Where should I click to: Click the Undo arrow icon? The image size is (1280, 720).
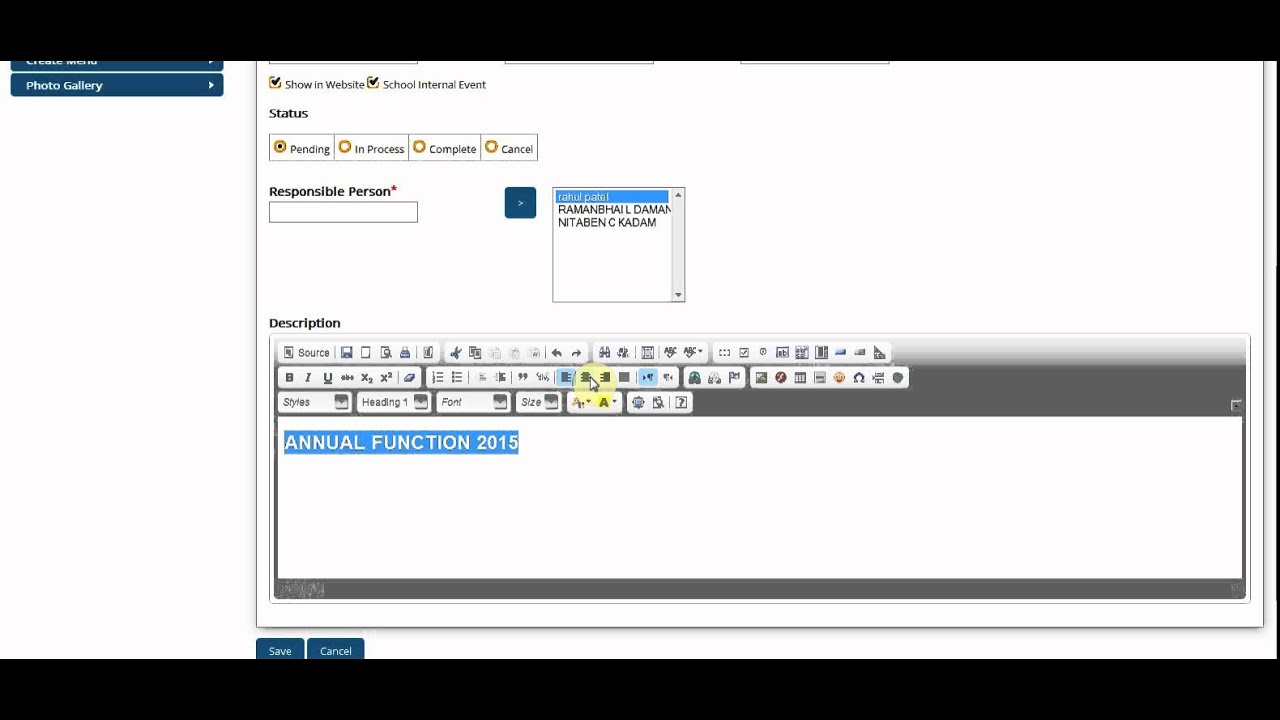coord(556,353)
